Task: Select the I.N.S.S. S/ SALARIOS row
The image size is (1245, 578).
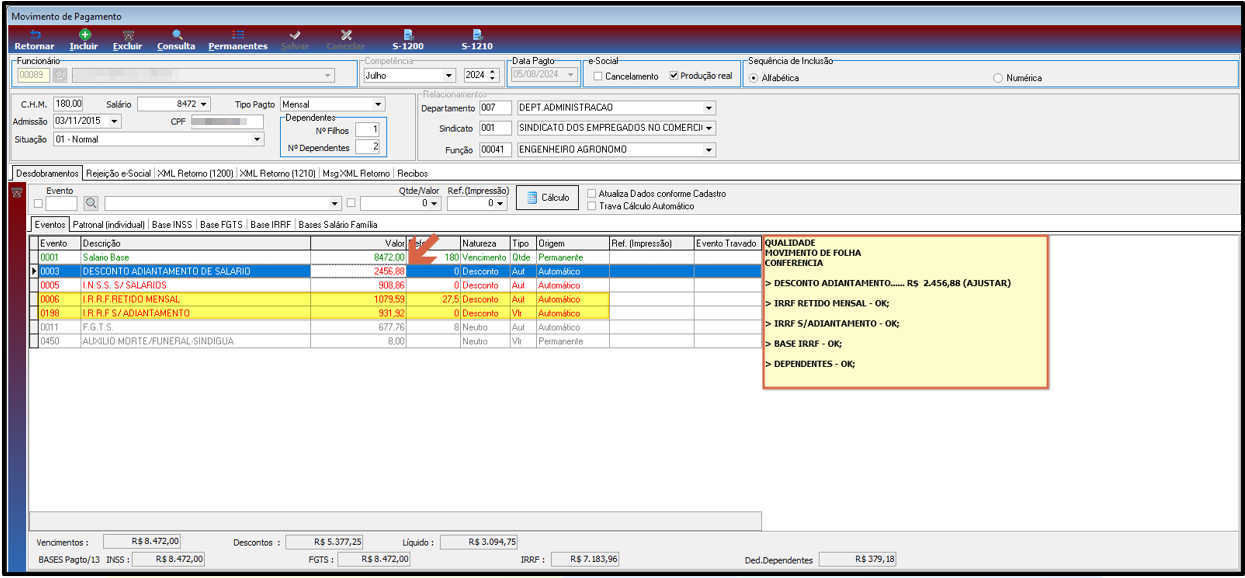Action: pyautogui.click(x=395, y=285)
